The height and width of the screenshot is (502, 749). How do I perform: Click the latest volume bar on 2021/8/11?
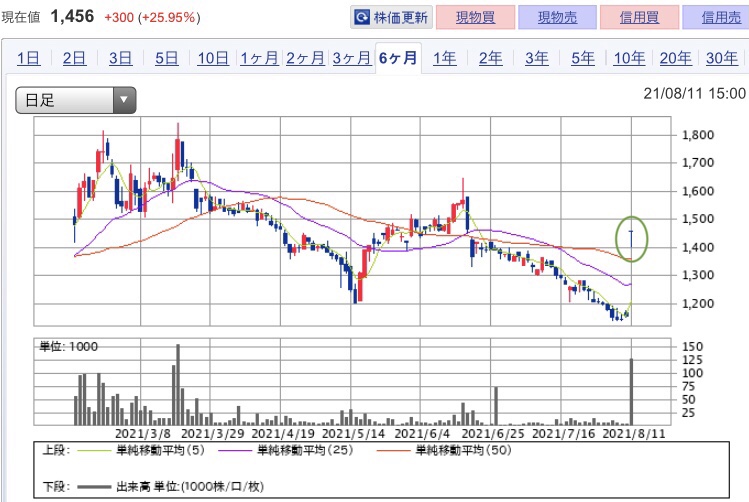(x=631, y=392)
